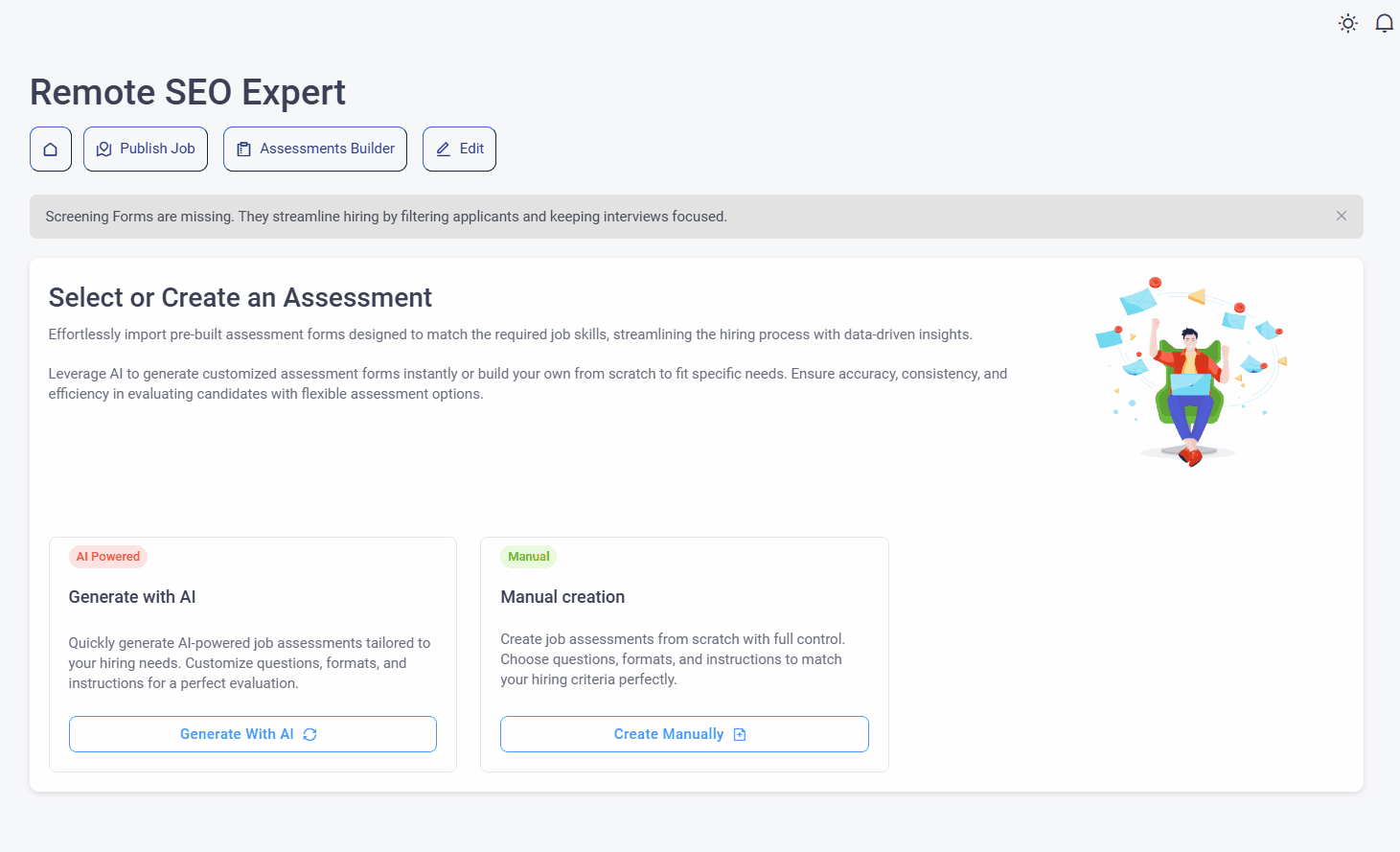Go to home via house icon
The image size is (1400, 852).
(51, 150)
